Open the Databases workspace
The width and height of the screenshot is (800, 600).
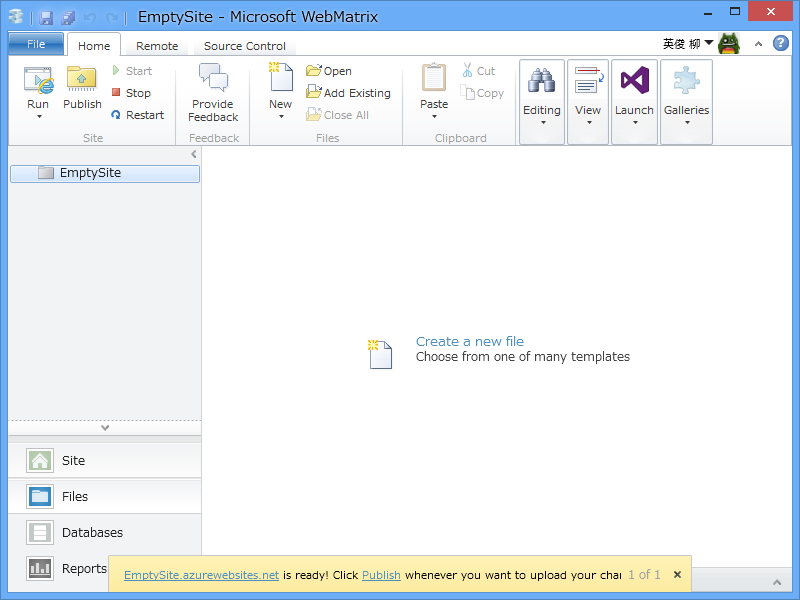105,533
